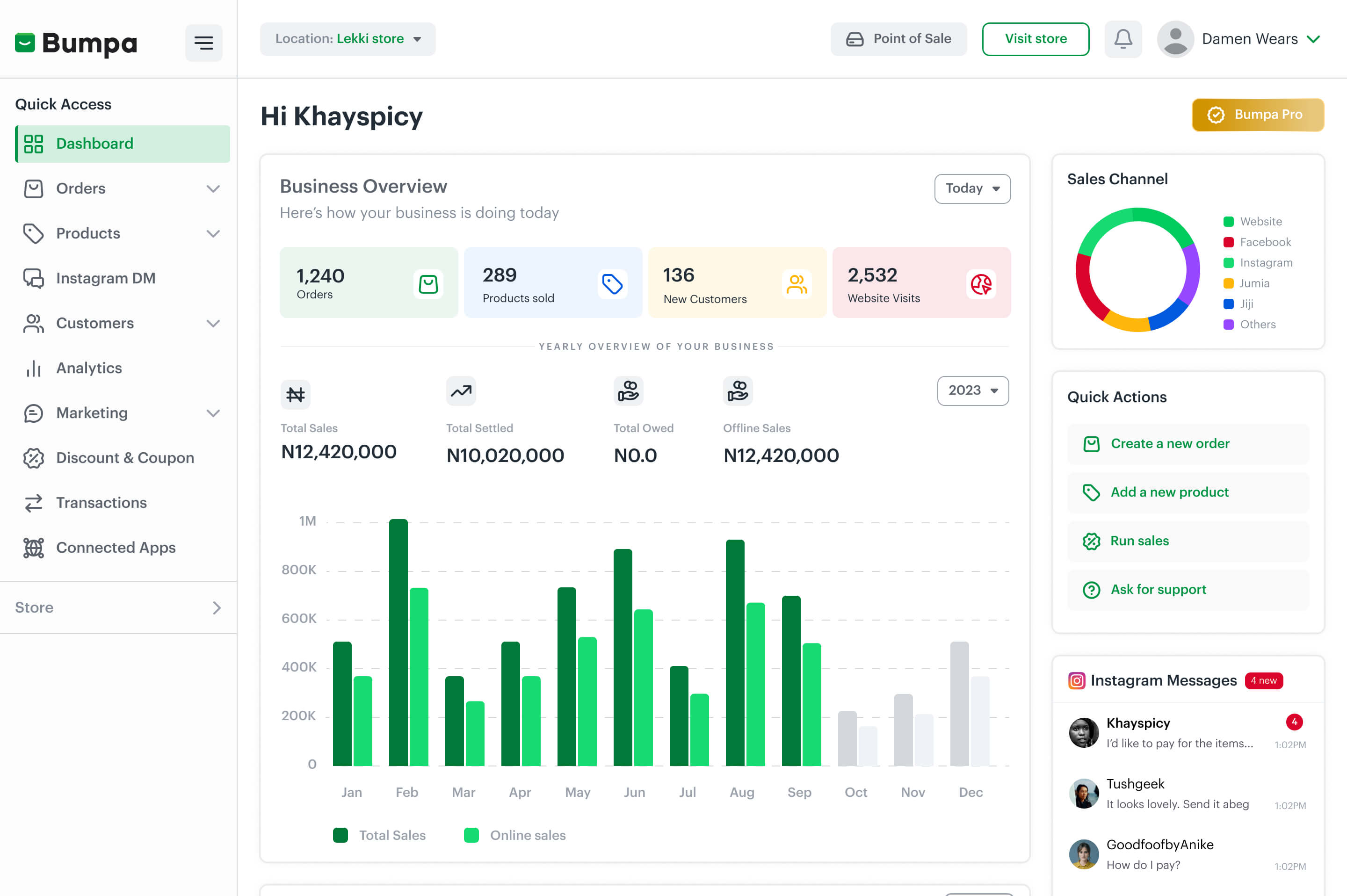The height and width of the screenshot is (896, 1347).
Task: Toggle the hamburger sidebar menu icon
Action: [203, 42]
